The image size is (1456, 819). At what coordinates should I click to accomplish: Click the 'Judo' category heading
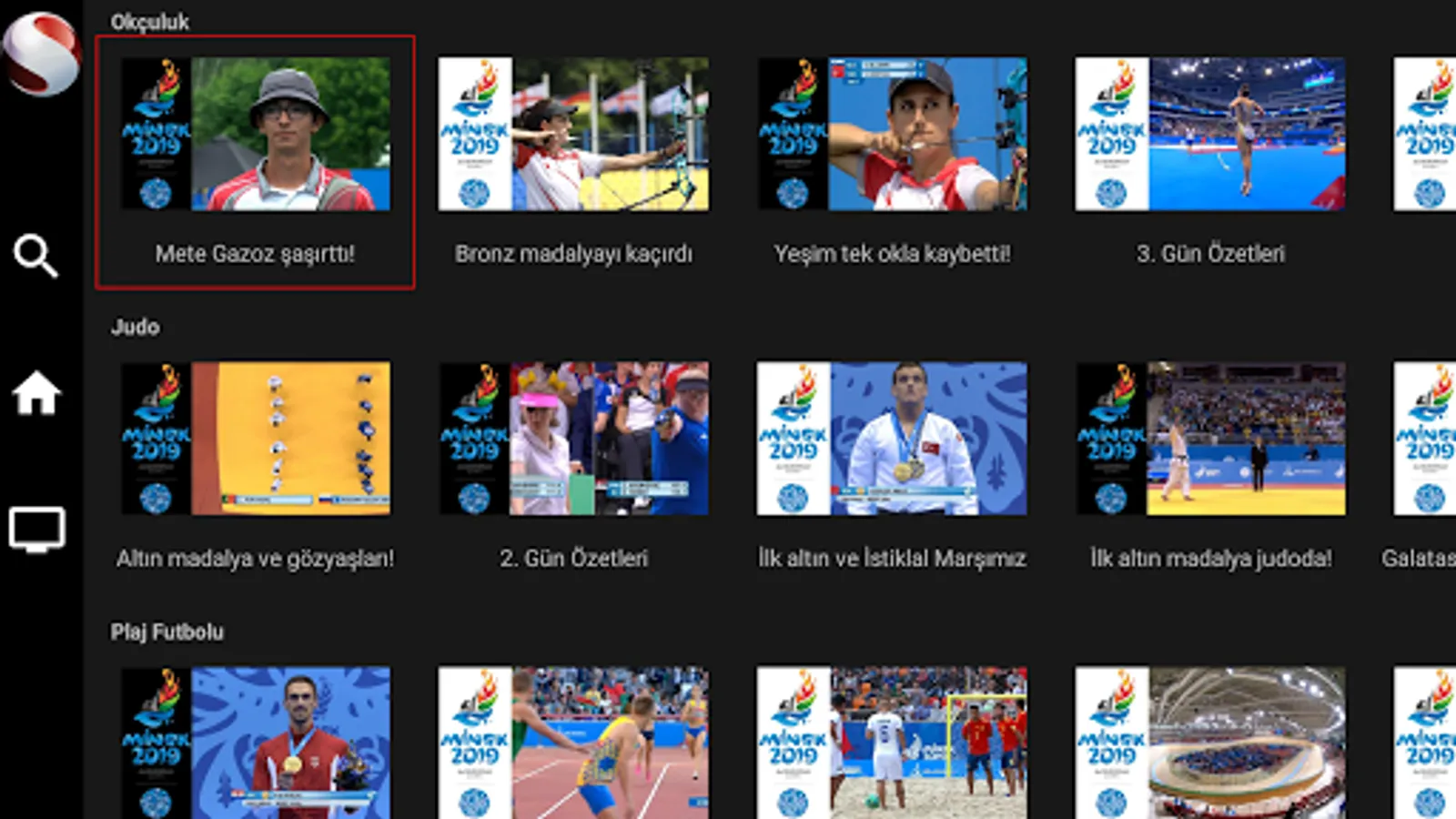pyautogui.click(x=135, y=327)
